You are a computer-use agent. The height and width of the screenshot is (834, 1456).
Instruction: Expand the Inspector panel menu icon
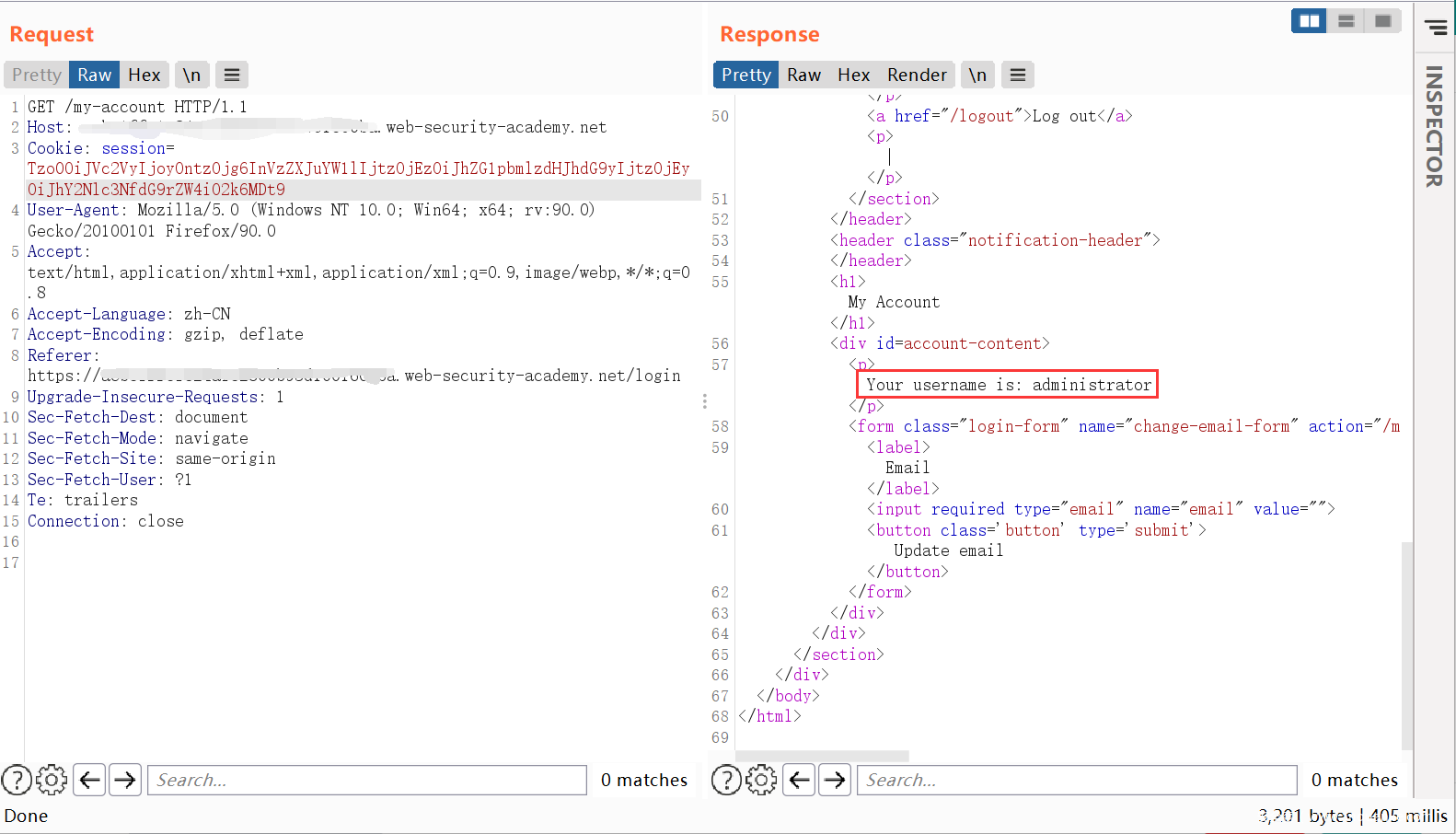(1436, 27)
